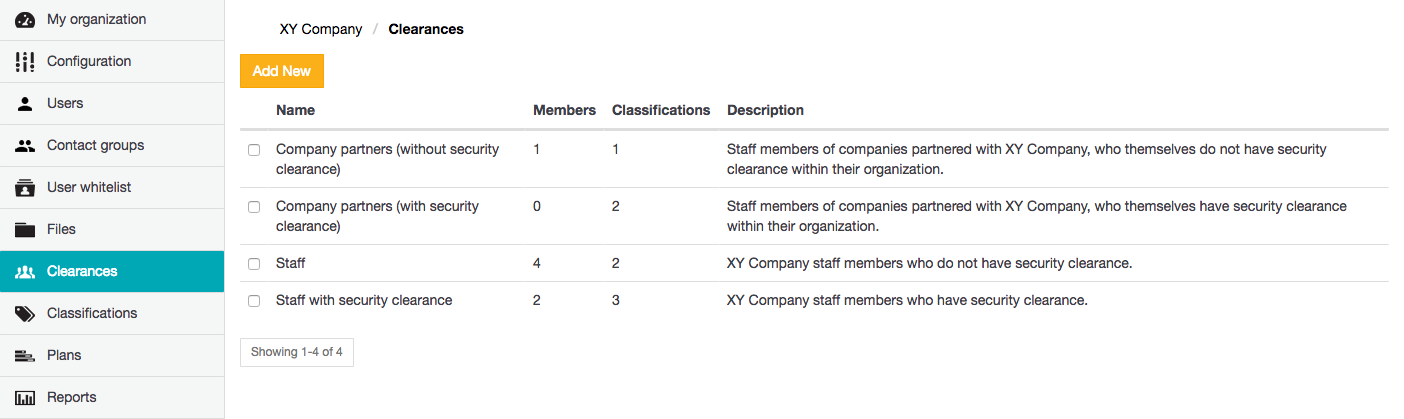Tick Company partners (with security clearance) checkbox
The width and height of the screenshot is (1404, 419).
pyautogui.click(x=254, y=207)
